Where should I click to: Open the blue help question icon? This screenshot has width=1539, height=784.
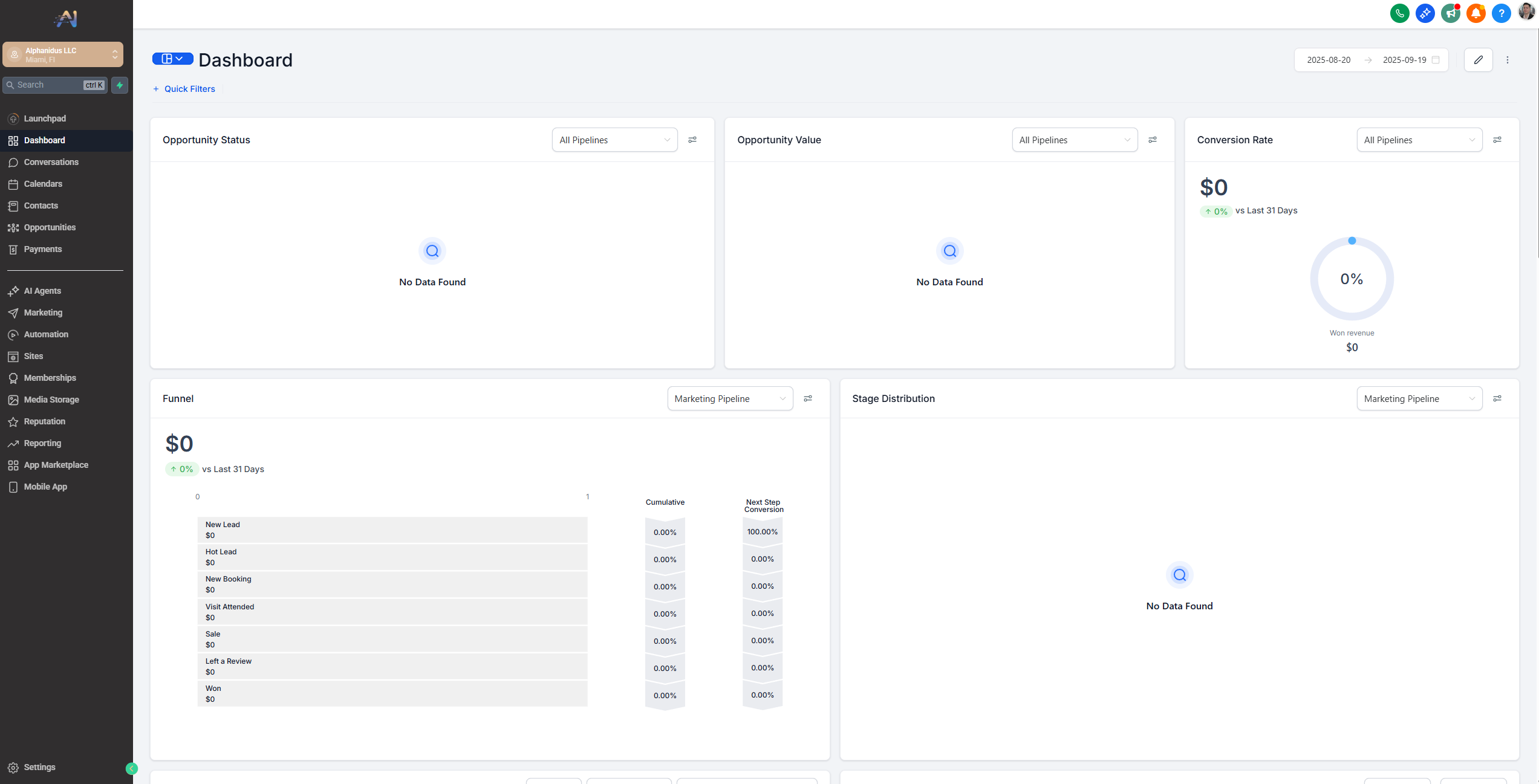(1501, 13)
